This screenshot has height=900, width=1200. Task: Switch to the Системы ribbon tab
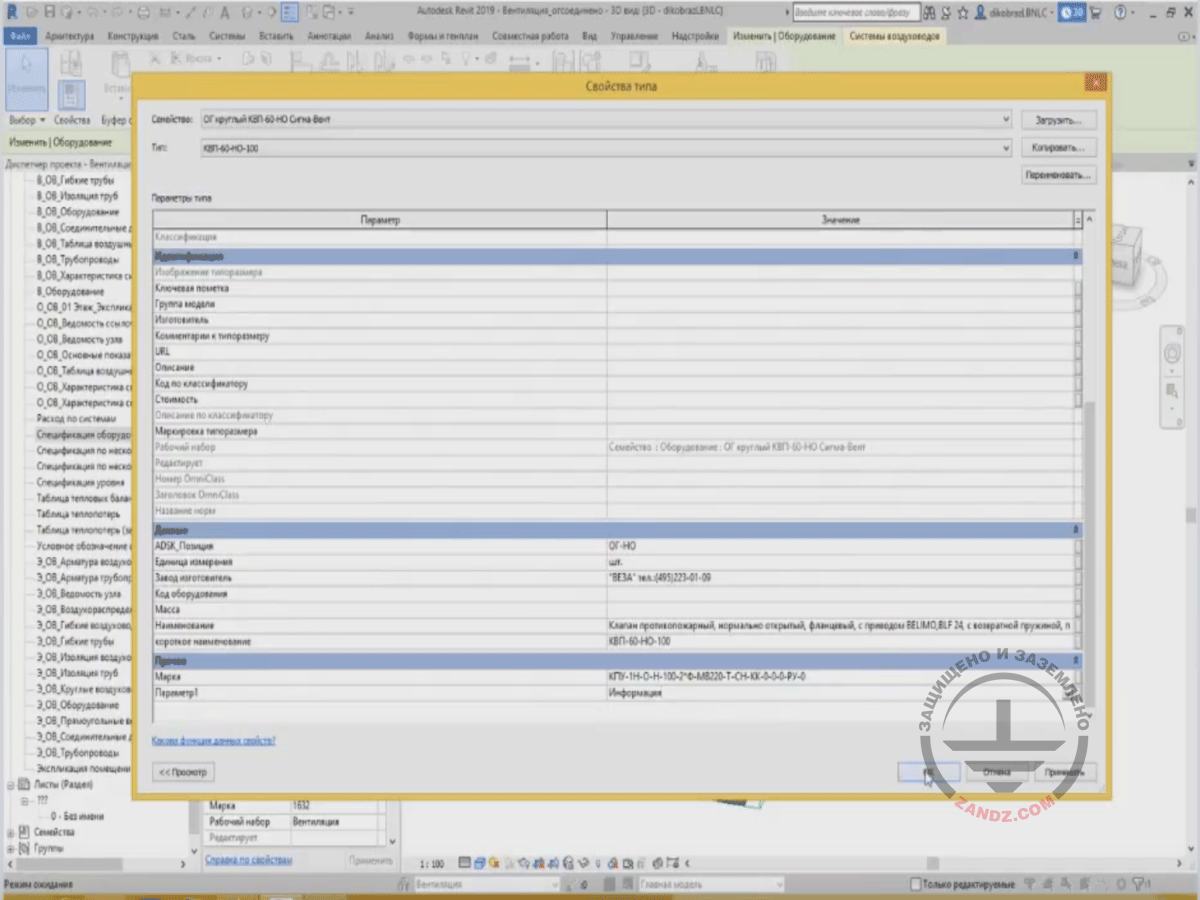click(x=226, y=36)
